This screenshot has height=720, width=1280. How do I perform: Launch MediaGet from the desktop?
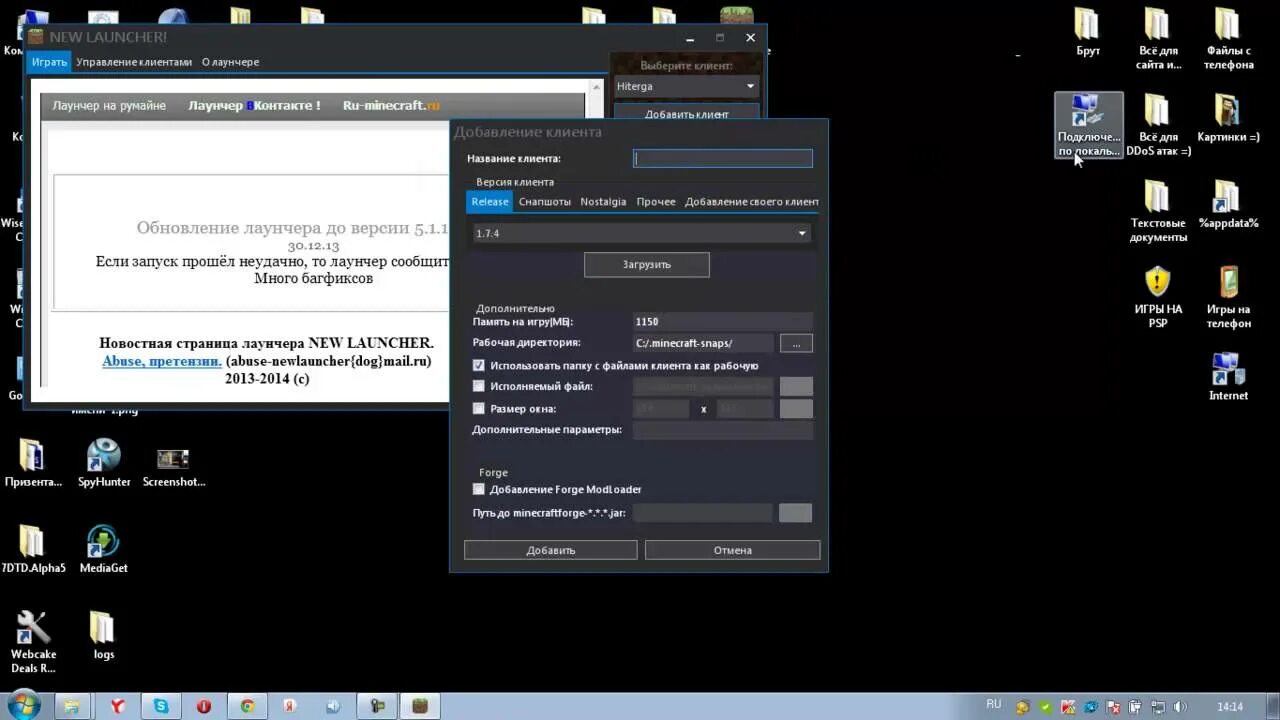coord(104,549)
